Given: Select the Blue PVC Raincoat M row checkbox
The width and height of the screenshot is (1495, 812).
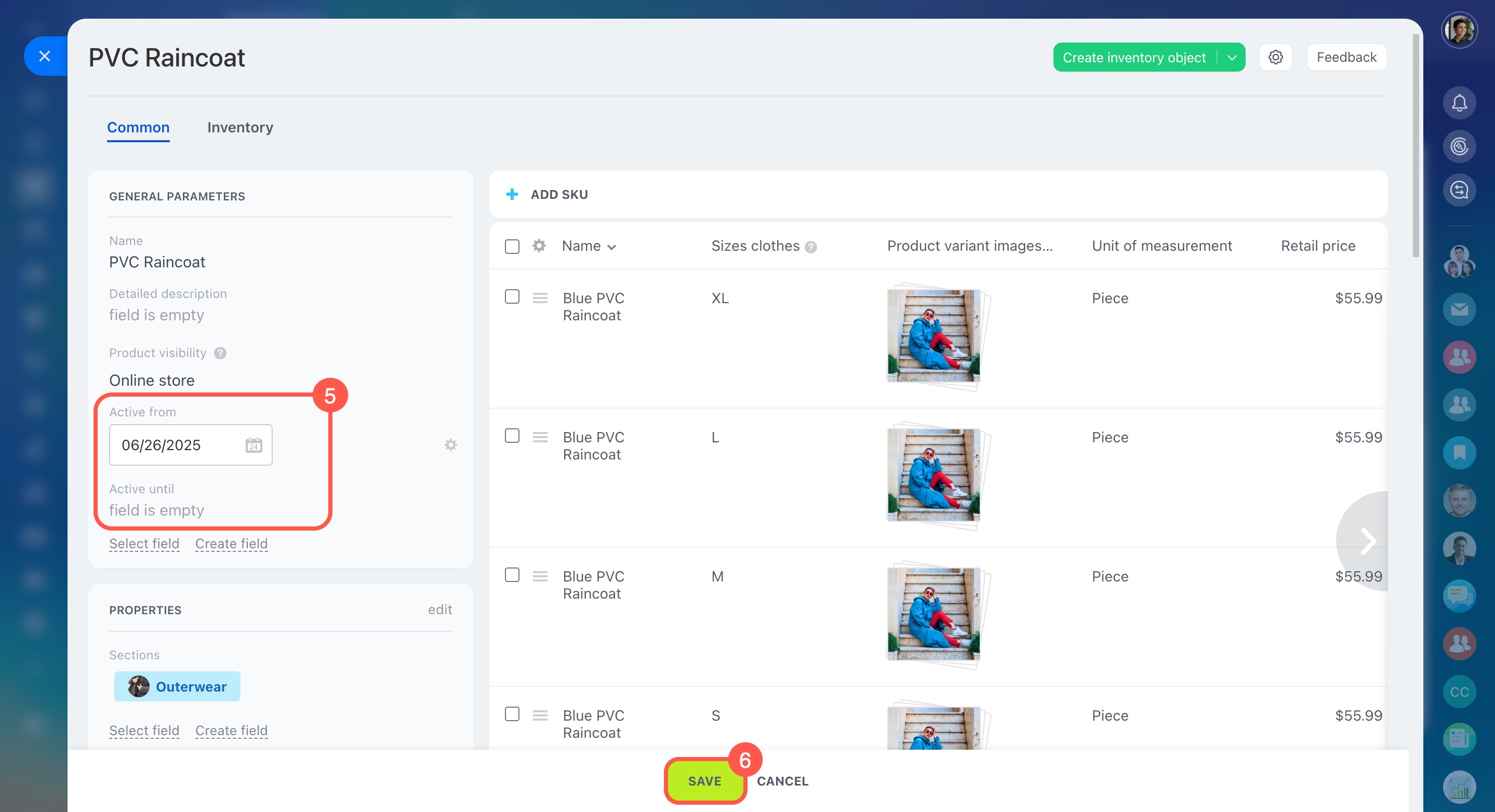Looking at the screenshot, I should (x=512, y=575).
